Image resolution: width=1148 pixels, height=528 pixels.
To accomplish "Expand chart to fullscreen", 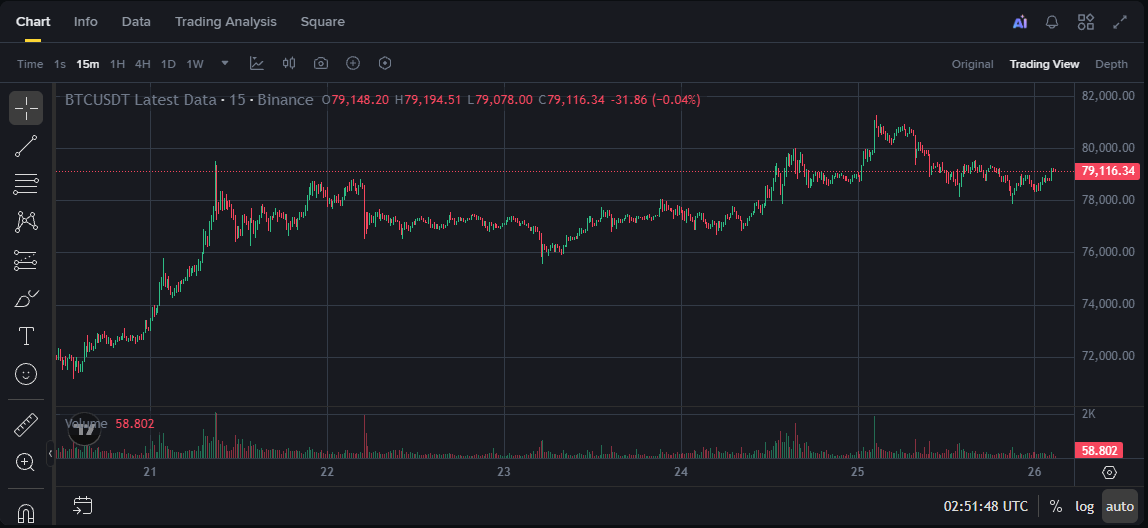I will (x=1119, y=22).
